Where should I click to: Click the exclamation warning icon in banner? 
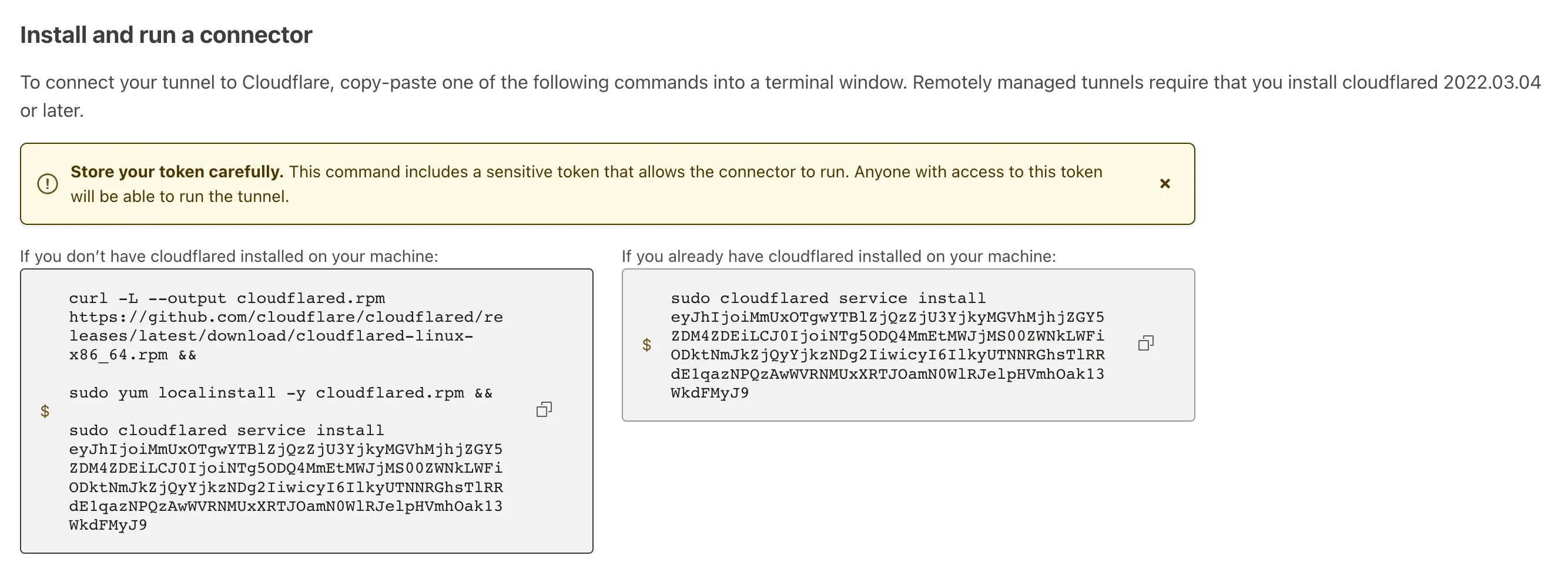click(48, 184)
